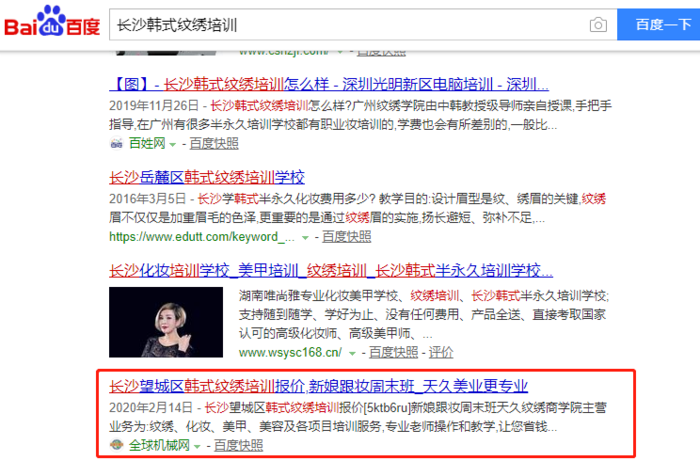Image resolution: width=700 pixels, height=461 pixels.
Task: Click the www.wsysc168.cn/ URL
Action: (290, 353)
